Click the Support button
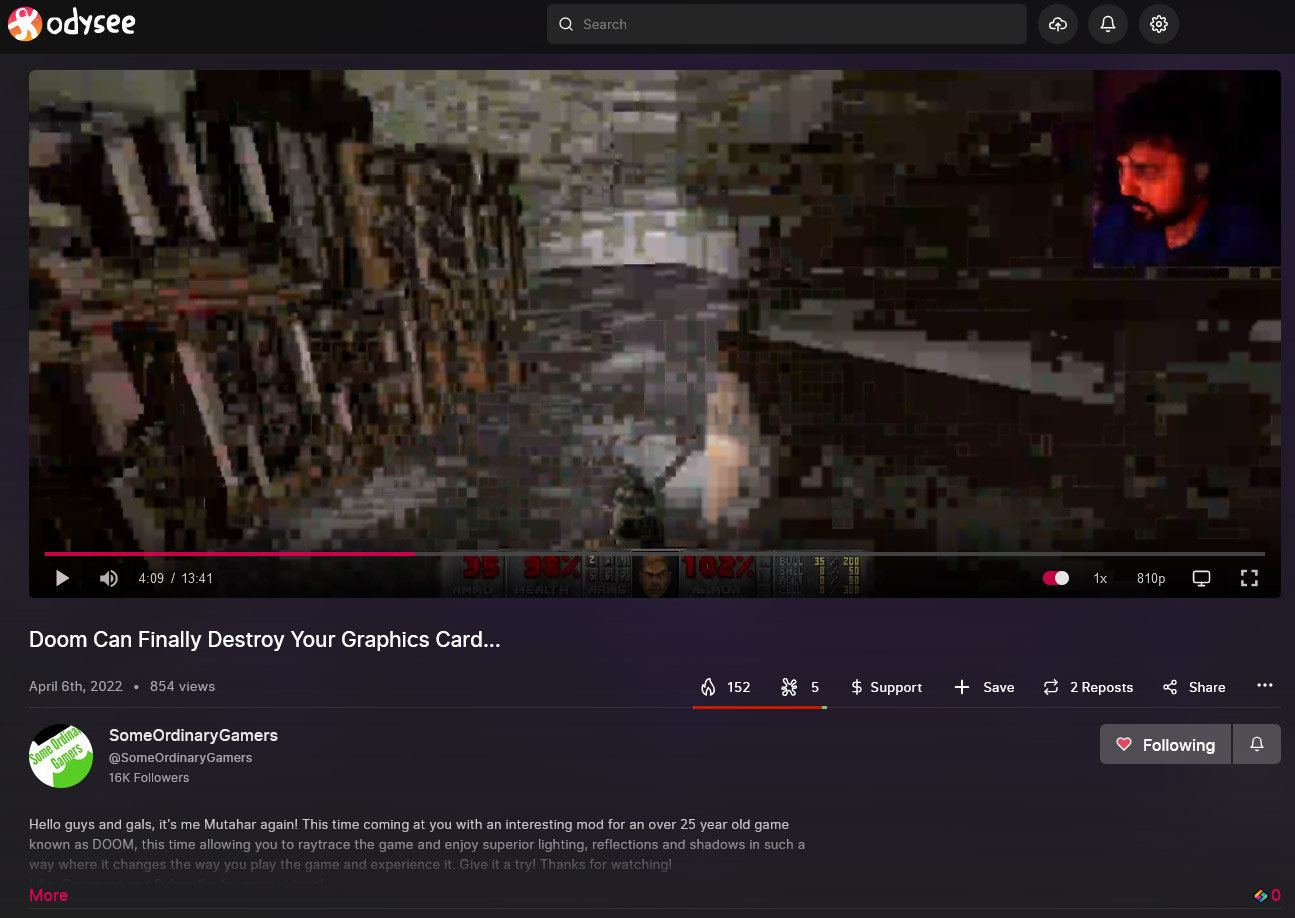The width and height of the screenshot is (1295, 918). [886, 687]
